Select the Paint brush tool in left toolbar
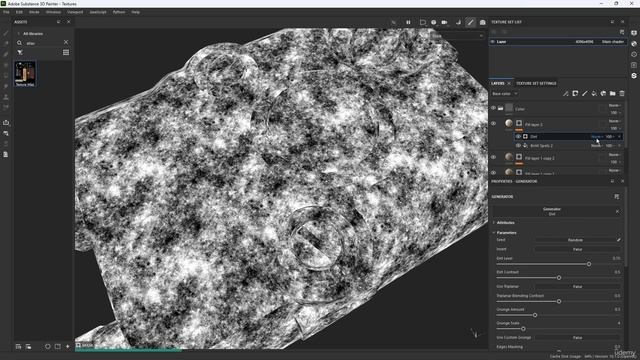 click(6, 33)
